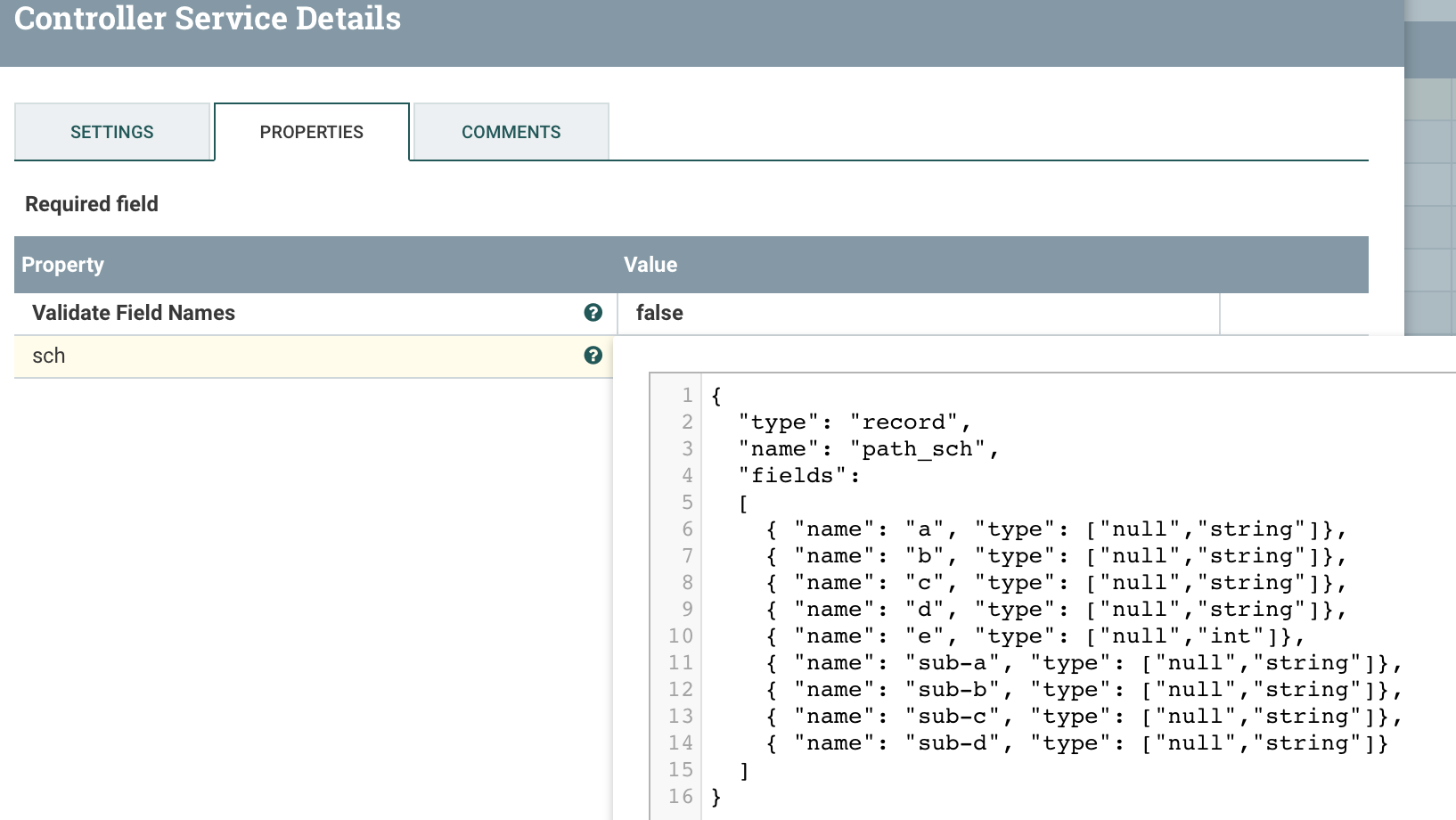Click the line defining field "a"
This screenshot has width=1456, height=820.
(x=1056, y=529)
